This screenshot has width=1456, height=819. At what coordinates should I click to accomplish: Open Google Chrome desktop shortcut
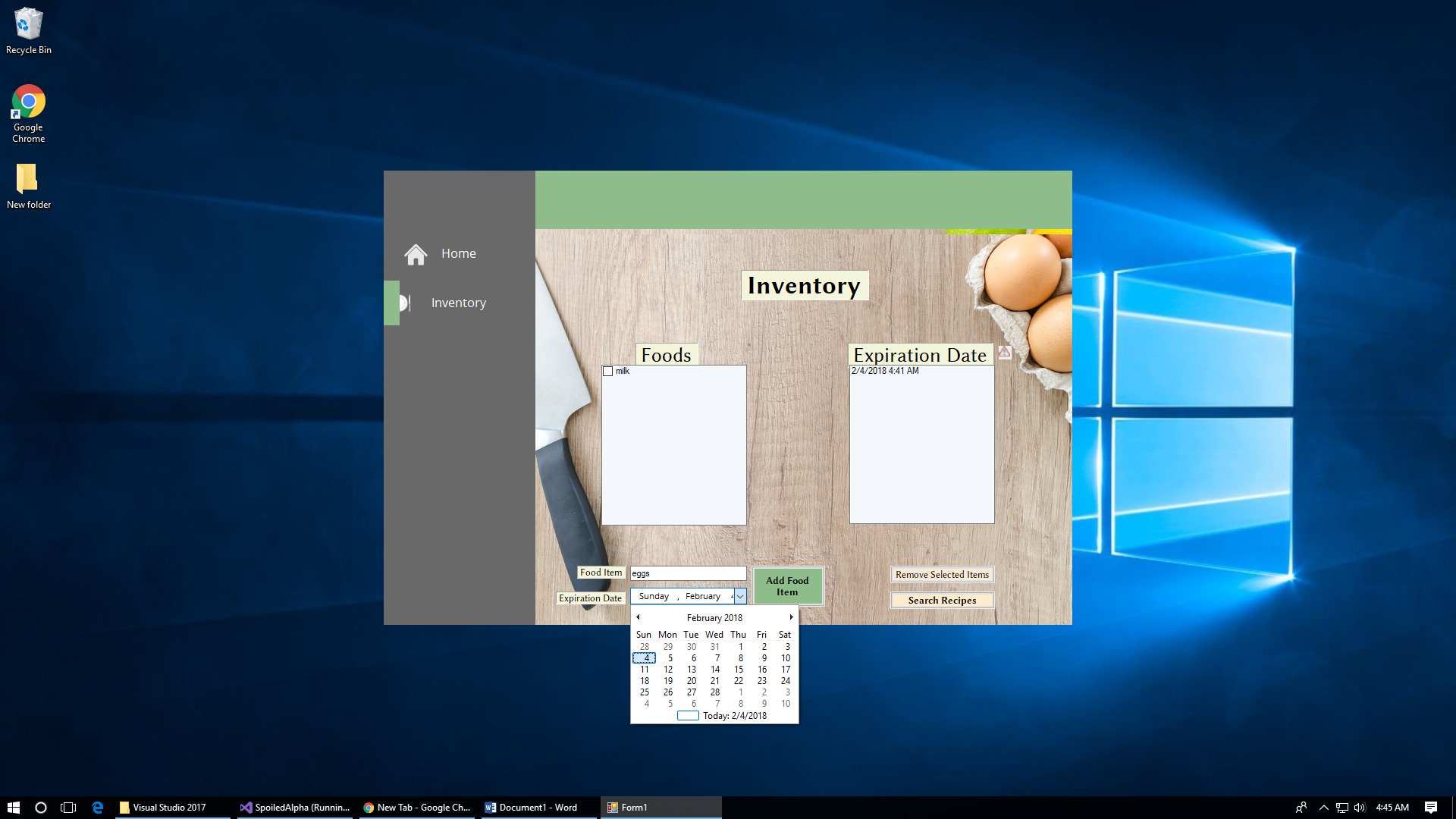[29, 102]
